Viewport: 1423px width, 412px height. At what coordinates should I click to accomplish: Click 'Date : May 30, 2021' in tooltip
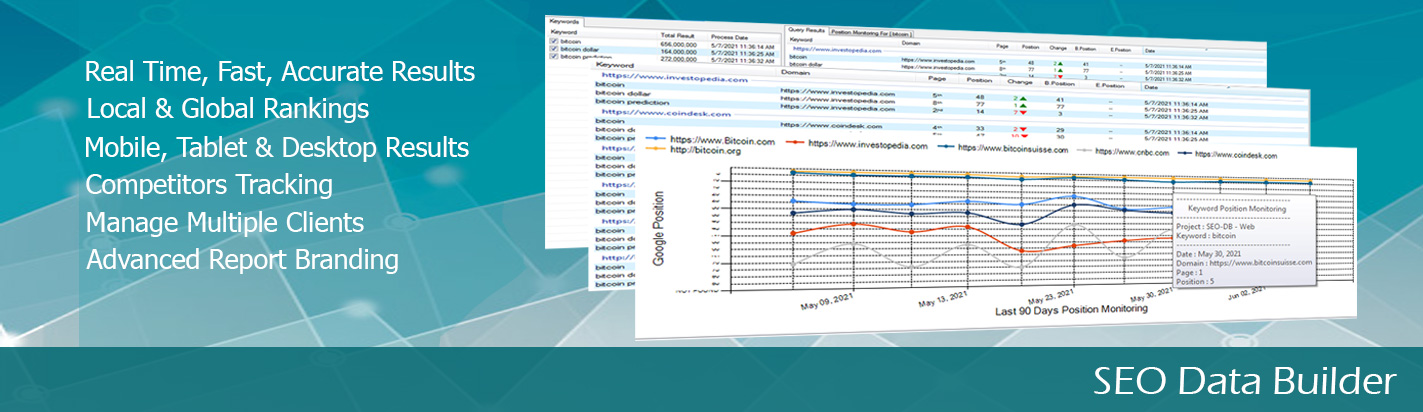tap(1207, 253)
